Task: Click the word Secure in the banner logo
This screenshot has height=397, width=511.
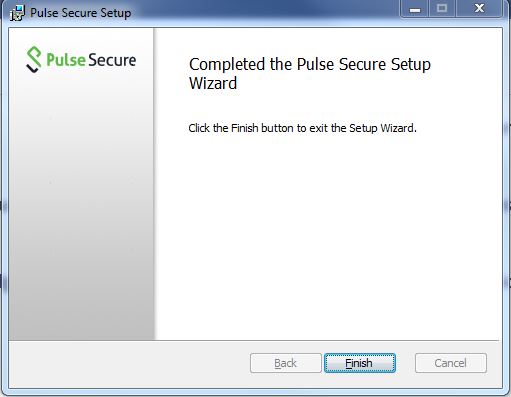Action: [x=112, y=60]
